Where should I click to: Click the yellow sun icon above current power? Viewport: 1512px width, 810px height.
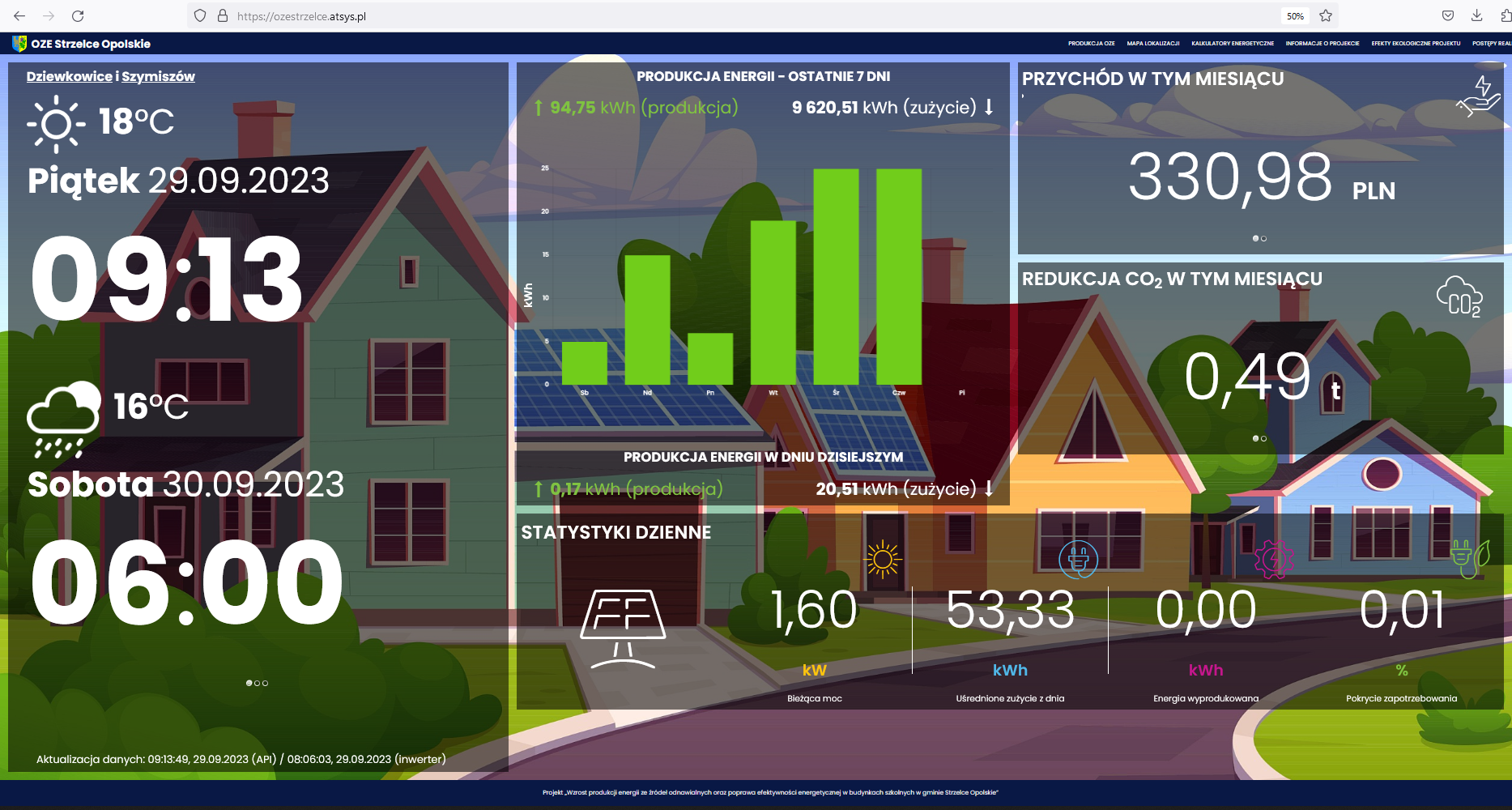(882, 559)
